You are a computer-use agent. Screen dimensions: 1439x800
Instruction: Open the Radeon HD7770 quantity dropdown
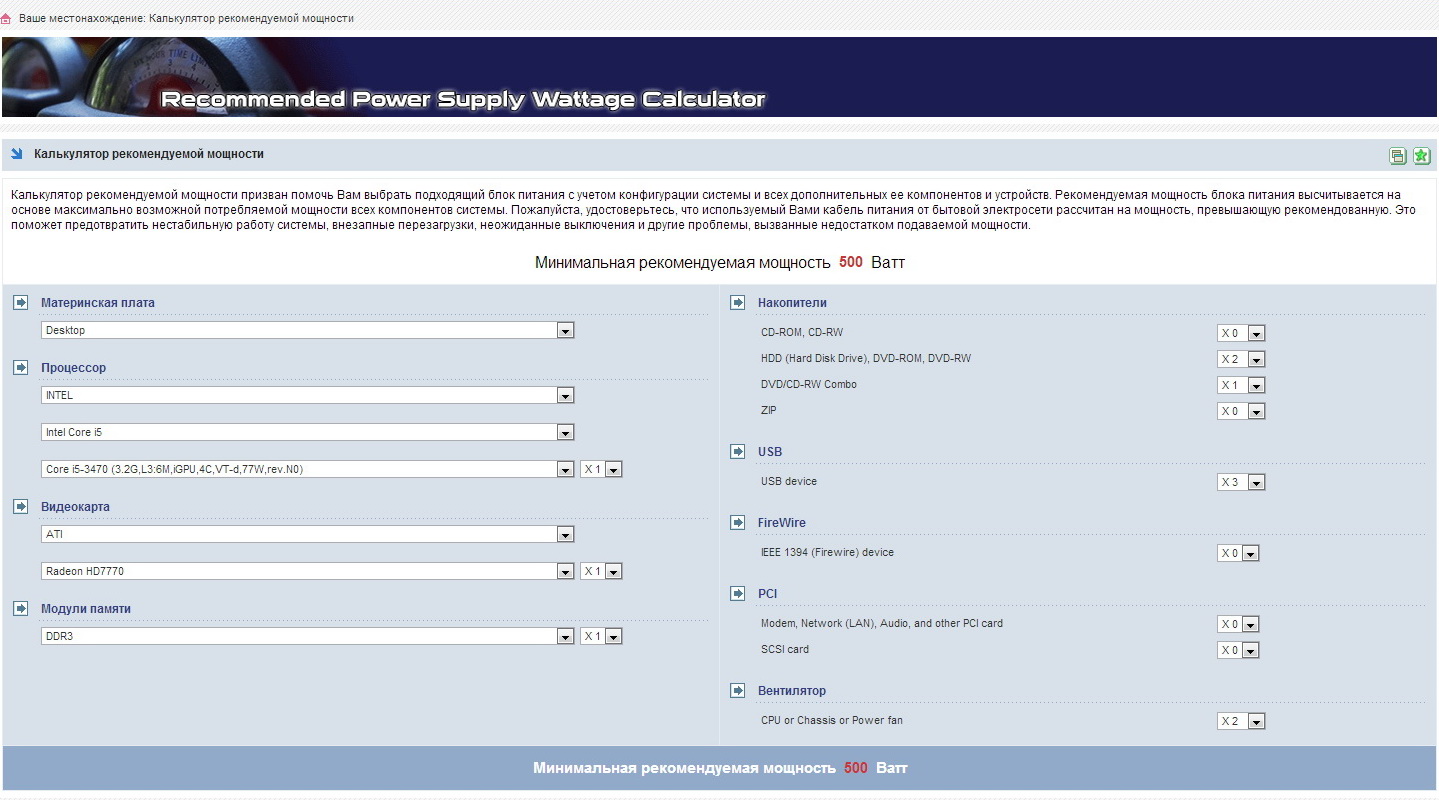pyautogui.click(x=601, y=571)
